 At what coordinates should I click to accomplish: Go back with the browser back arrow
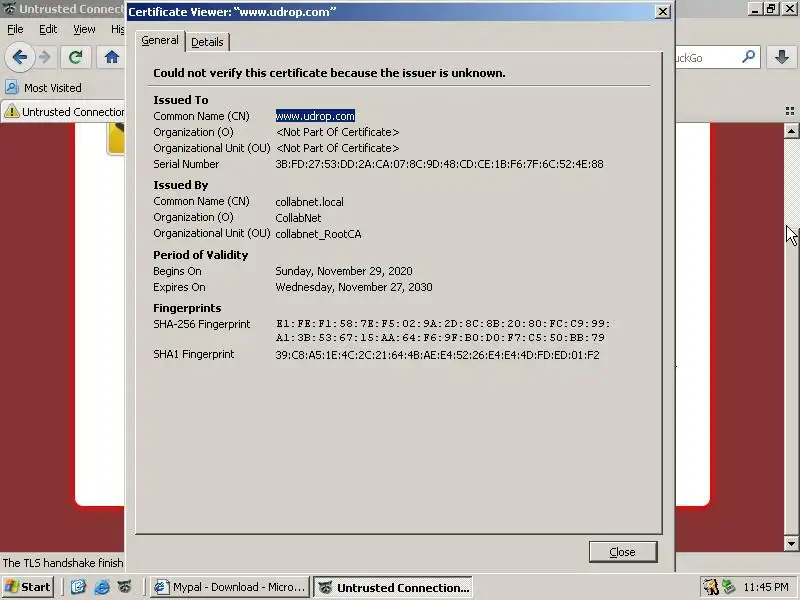(19, 57)
